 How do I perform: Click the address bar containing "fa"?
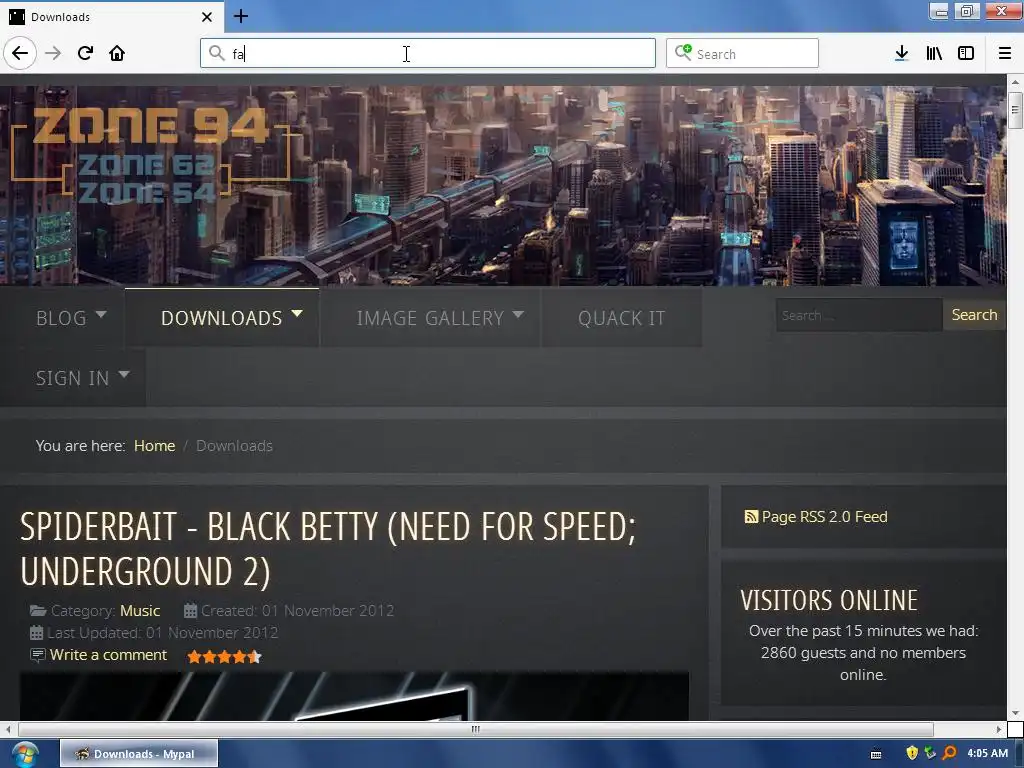tap(428, 53)
